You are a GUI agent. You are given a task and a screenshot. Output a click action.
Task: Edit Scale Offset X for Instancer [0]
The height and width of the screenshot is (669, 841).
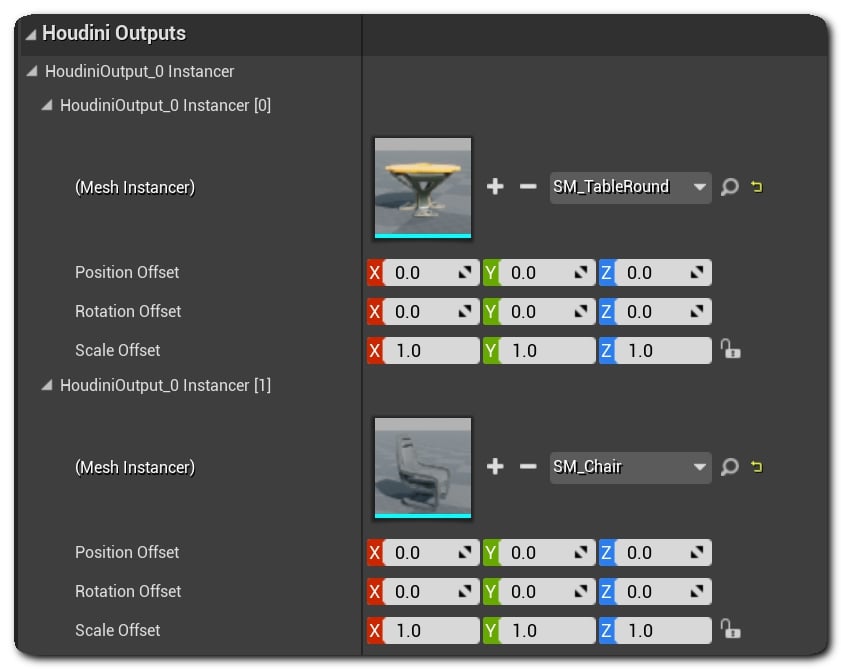[431, 350]
